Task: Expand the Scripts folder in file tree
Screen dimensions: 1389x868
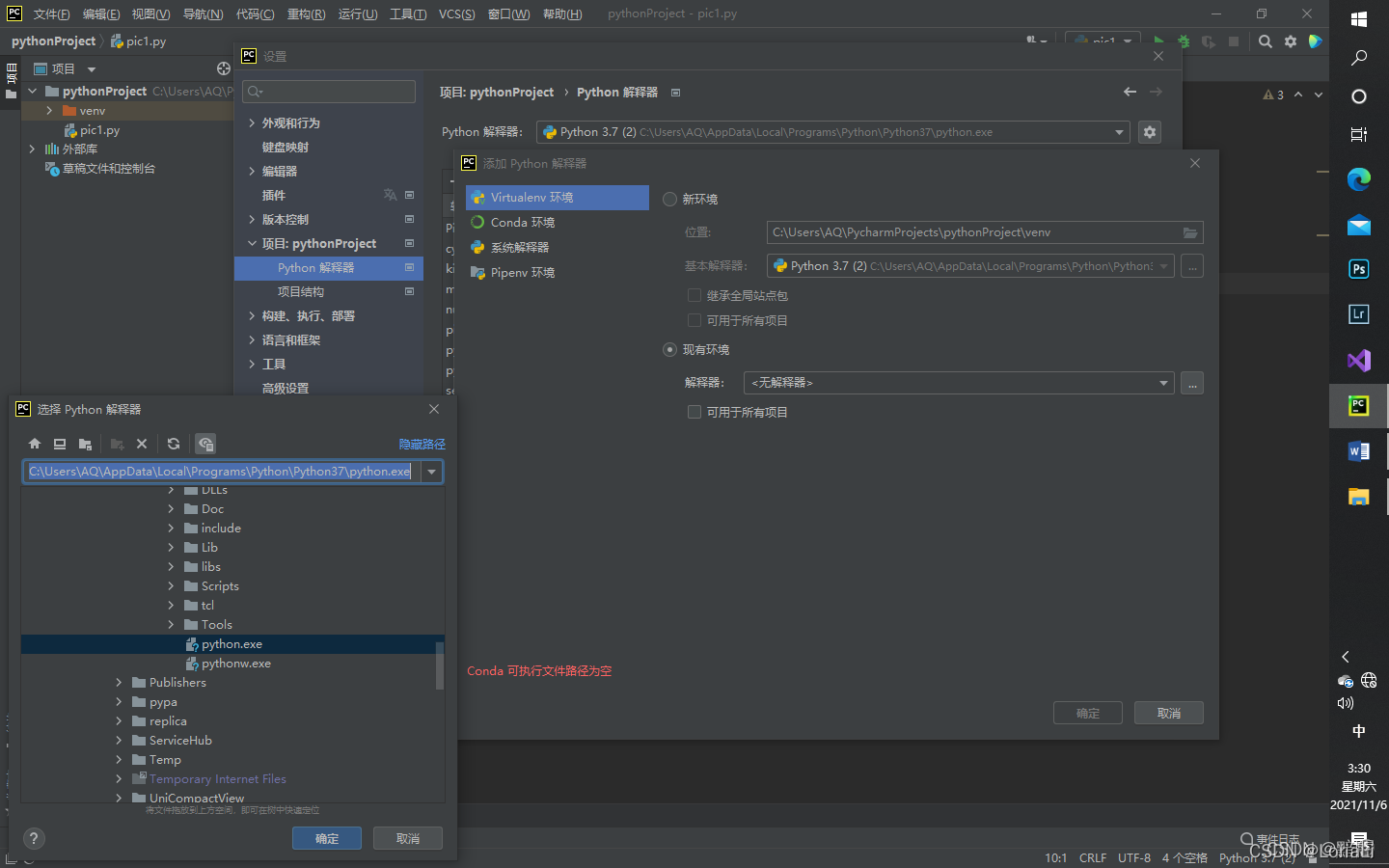Action: click(171, 586)
